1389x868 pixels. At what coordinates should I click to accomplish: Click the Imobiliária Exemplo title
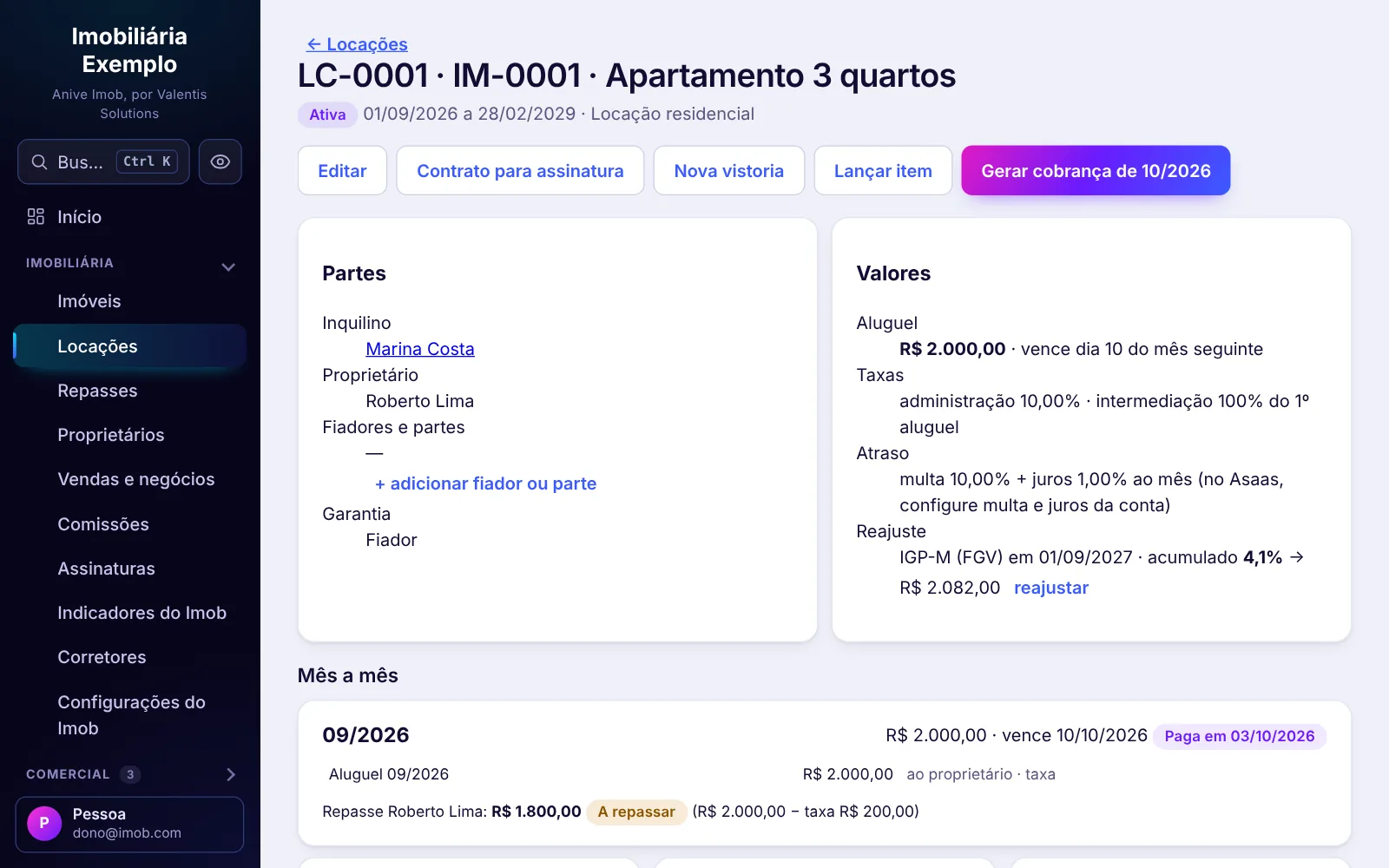129,50
